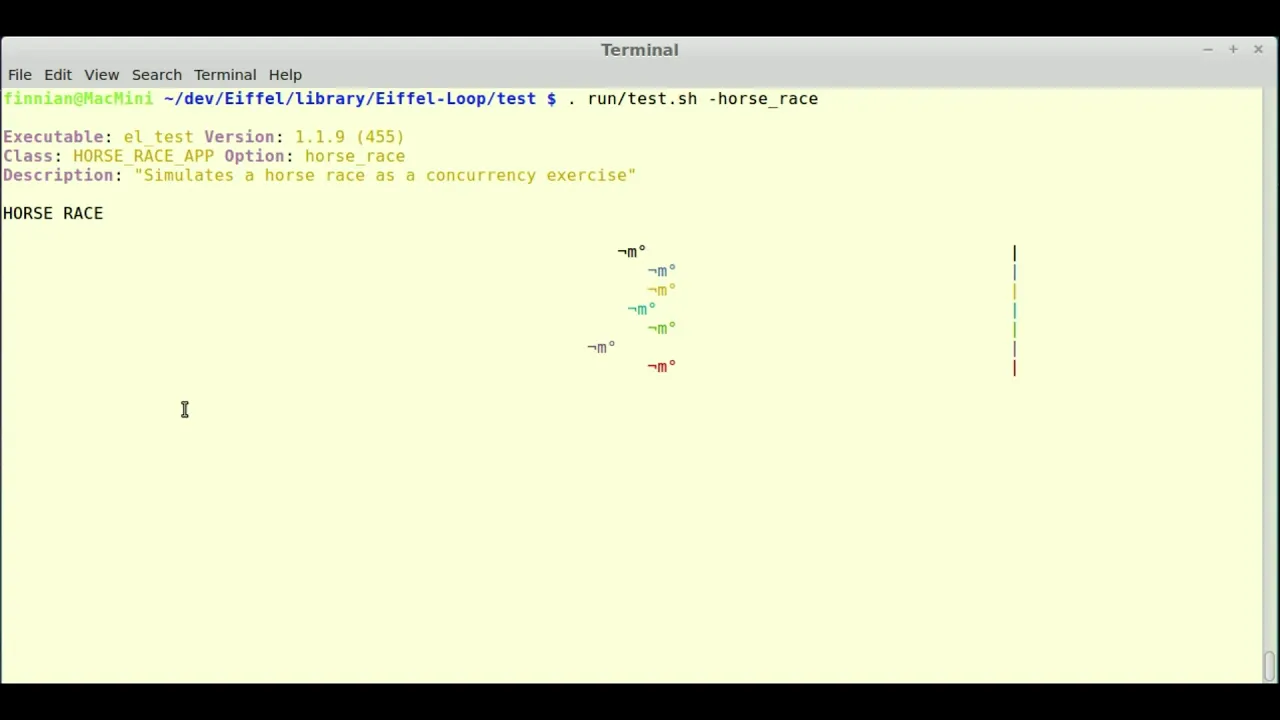1280x720 pixels.
Task: Click the version text '1.1.9 (455)'
Action: (x=350, y=137)
